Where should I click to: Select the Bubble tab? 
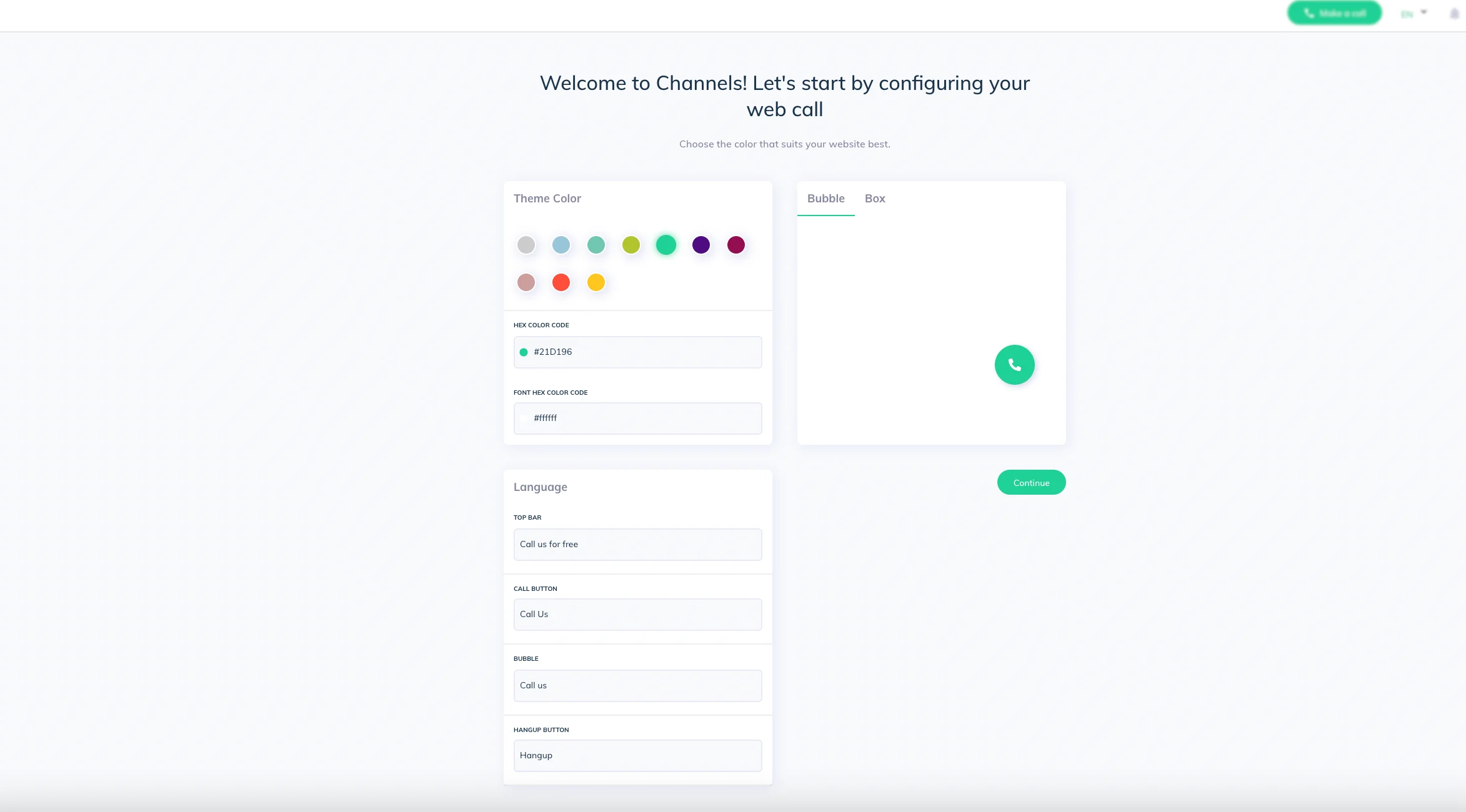[x=825, y=199]
